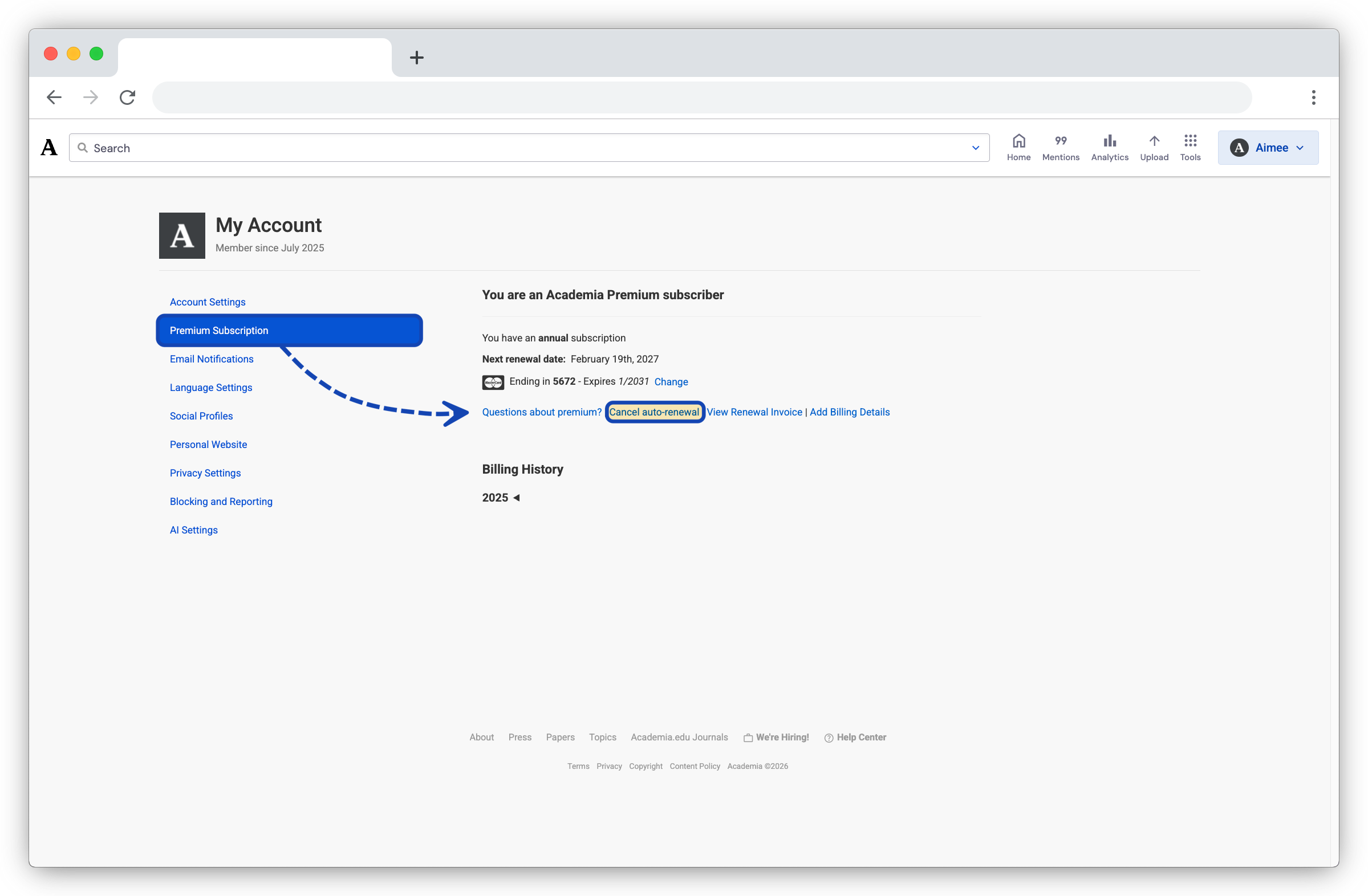Open the browser three-dot menu
The width and height of the screenshot is (1368, 896).
[1313, 97]
